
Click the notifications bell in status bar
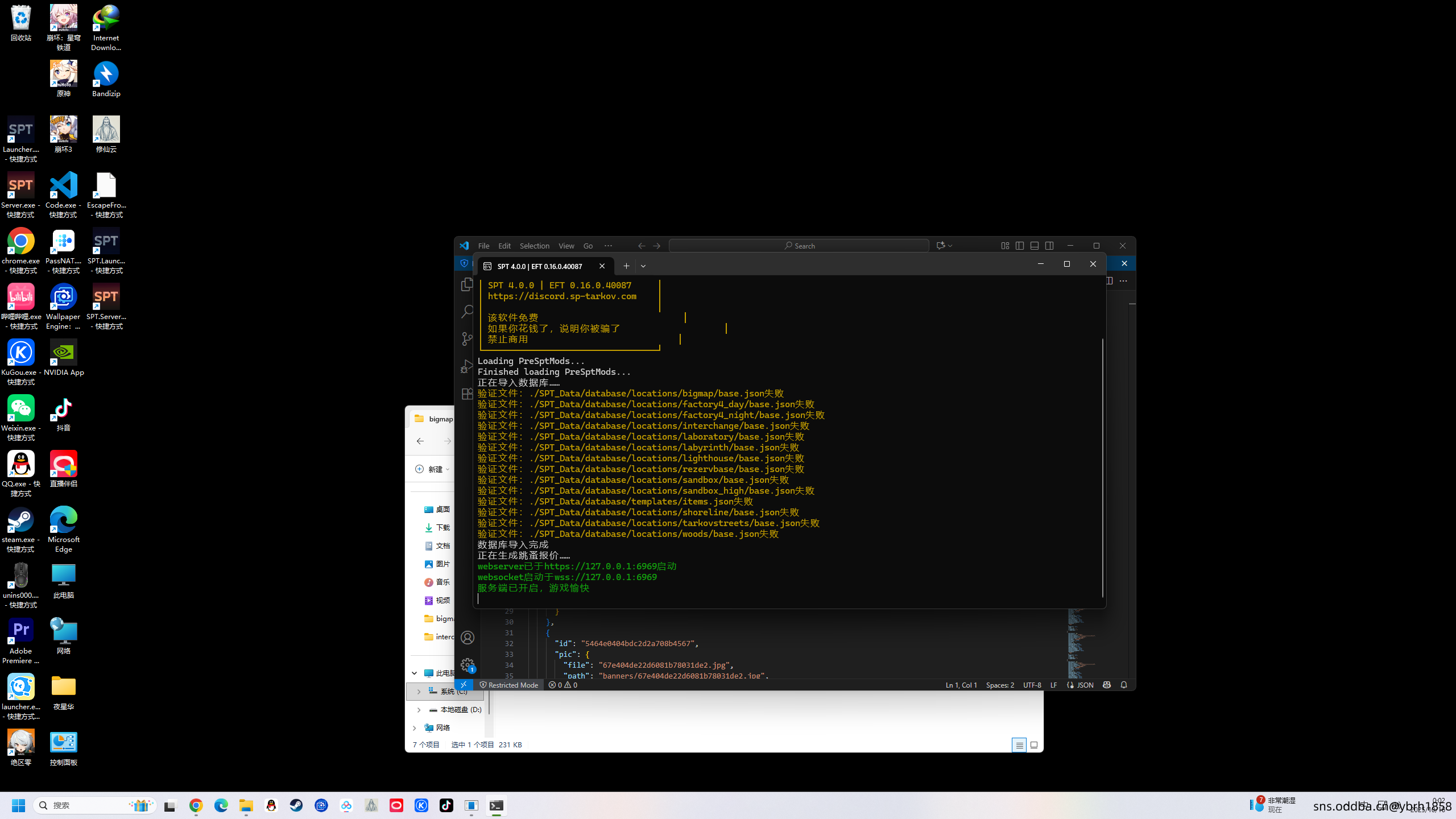coord(1123,685)
